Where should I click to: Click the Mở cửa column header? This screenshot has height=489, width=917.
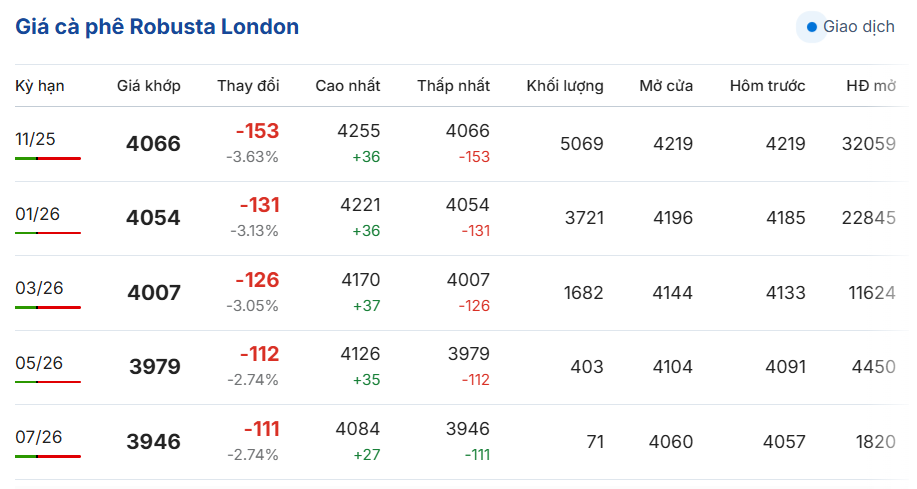pyautogui.click(x=666, y=86)
